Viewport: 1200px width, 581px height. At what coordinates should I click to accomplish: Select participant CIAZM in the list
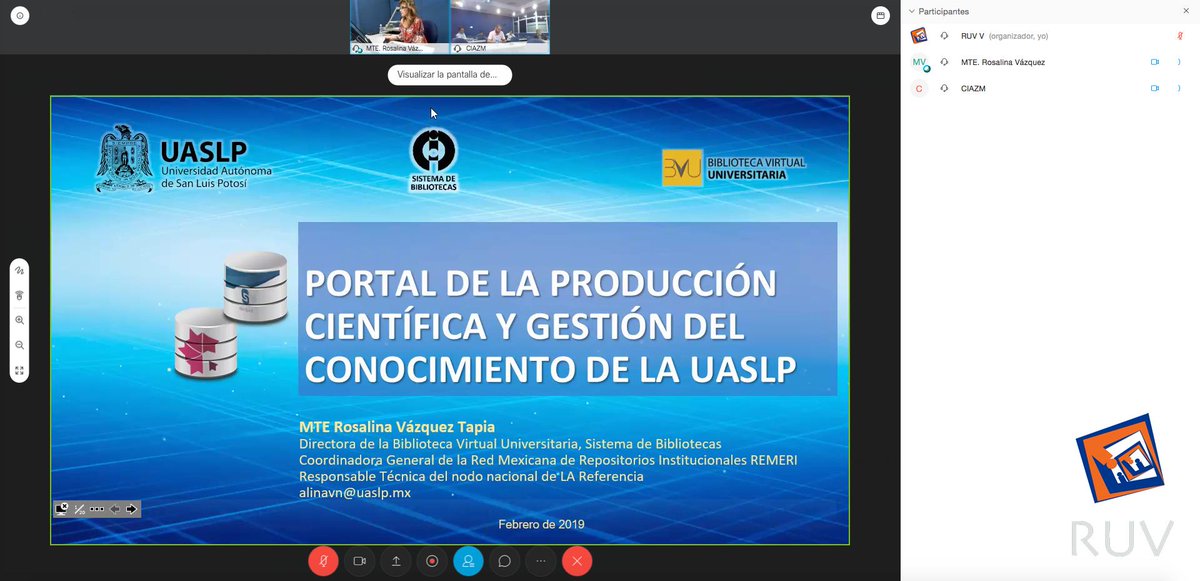click(x=1050, y=88)
